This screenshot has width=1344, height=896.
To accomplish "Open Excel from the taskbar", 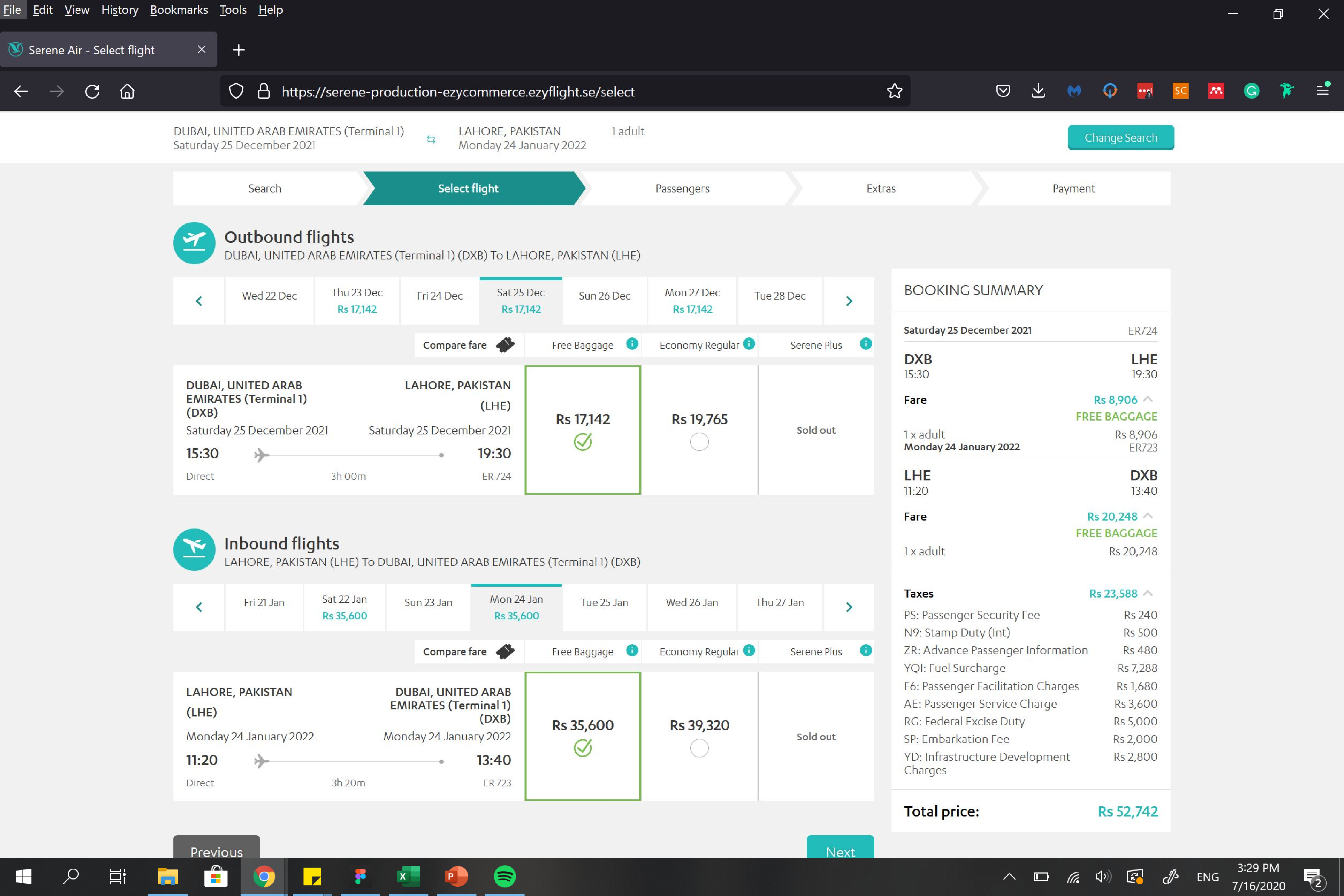I will pos(408,876).
